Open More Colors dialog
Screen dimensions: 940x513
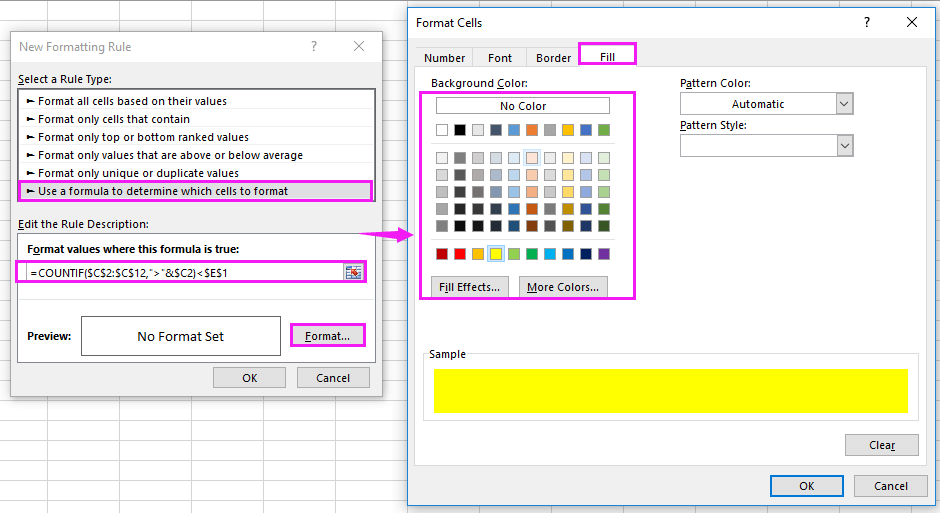coord(562,287)
